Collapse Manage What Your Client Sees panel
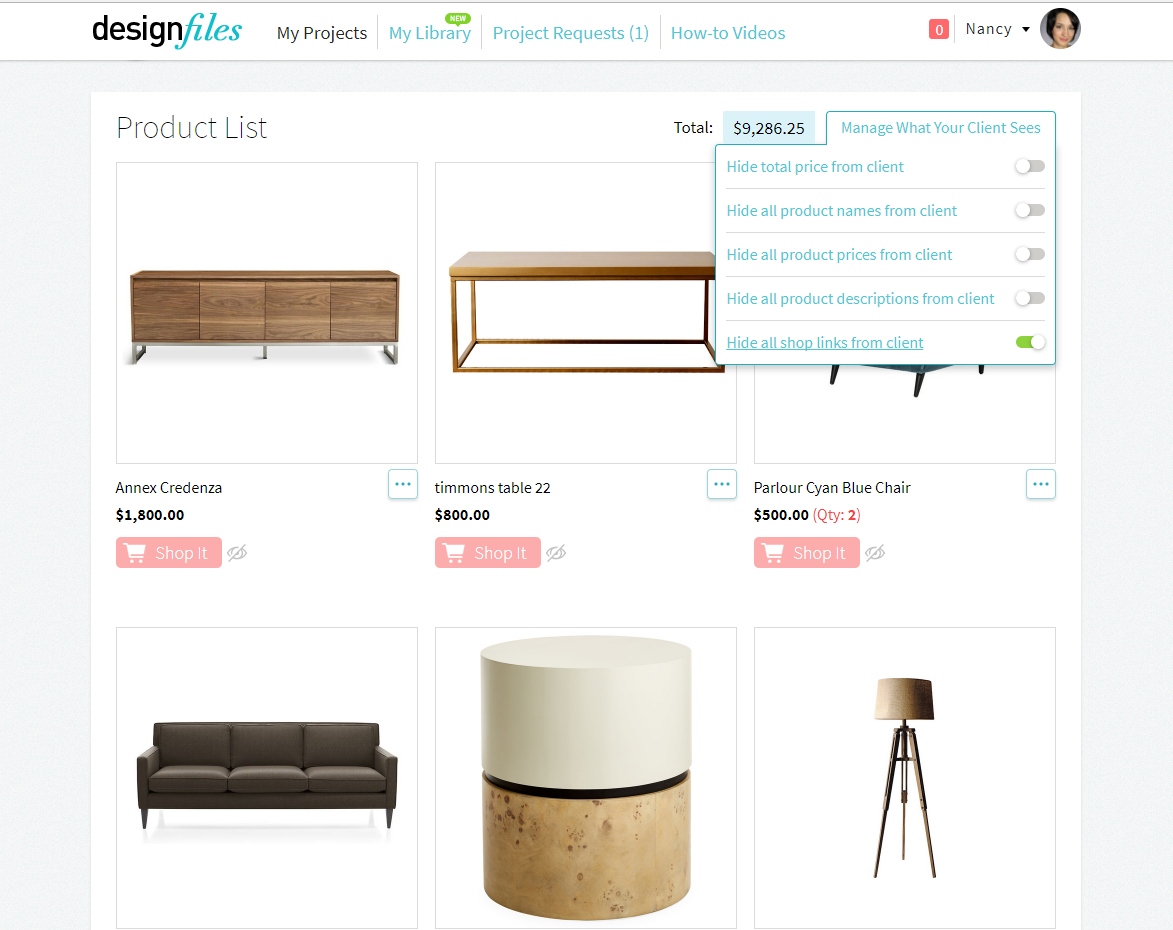The width and height of the screenshot is (1173, 930). (x=940, y=128)
